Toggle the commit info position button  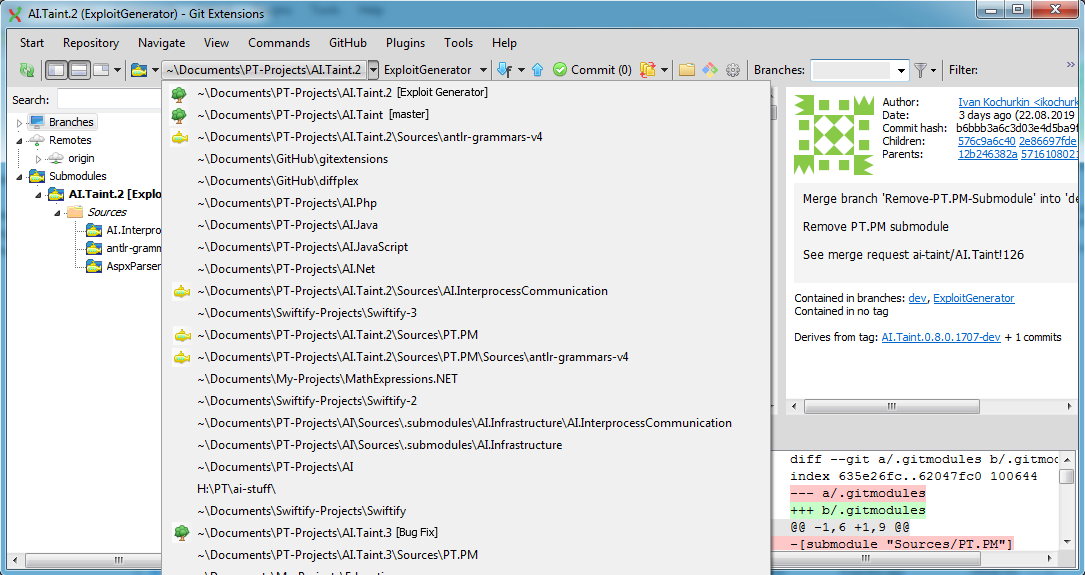(101, 70)
